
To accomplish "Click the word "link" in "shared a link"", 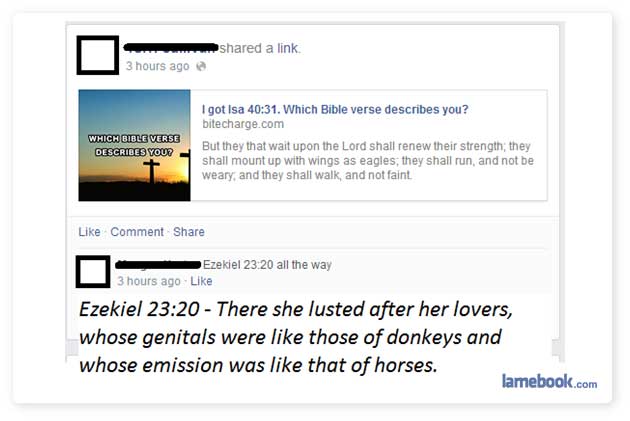I will (288, 48).
